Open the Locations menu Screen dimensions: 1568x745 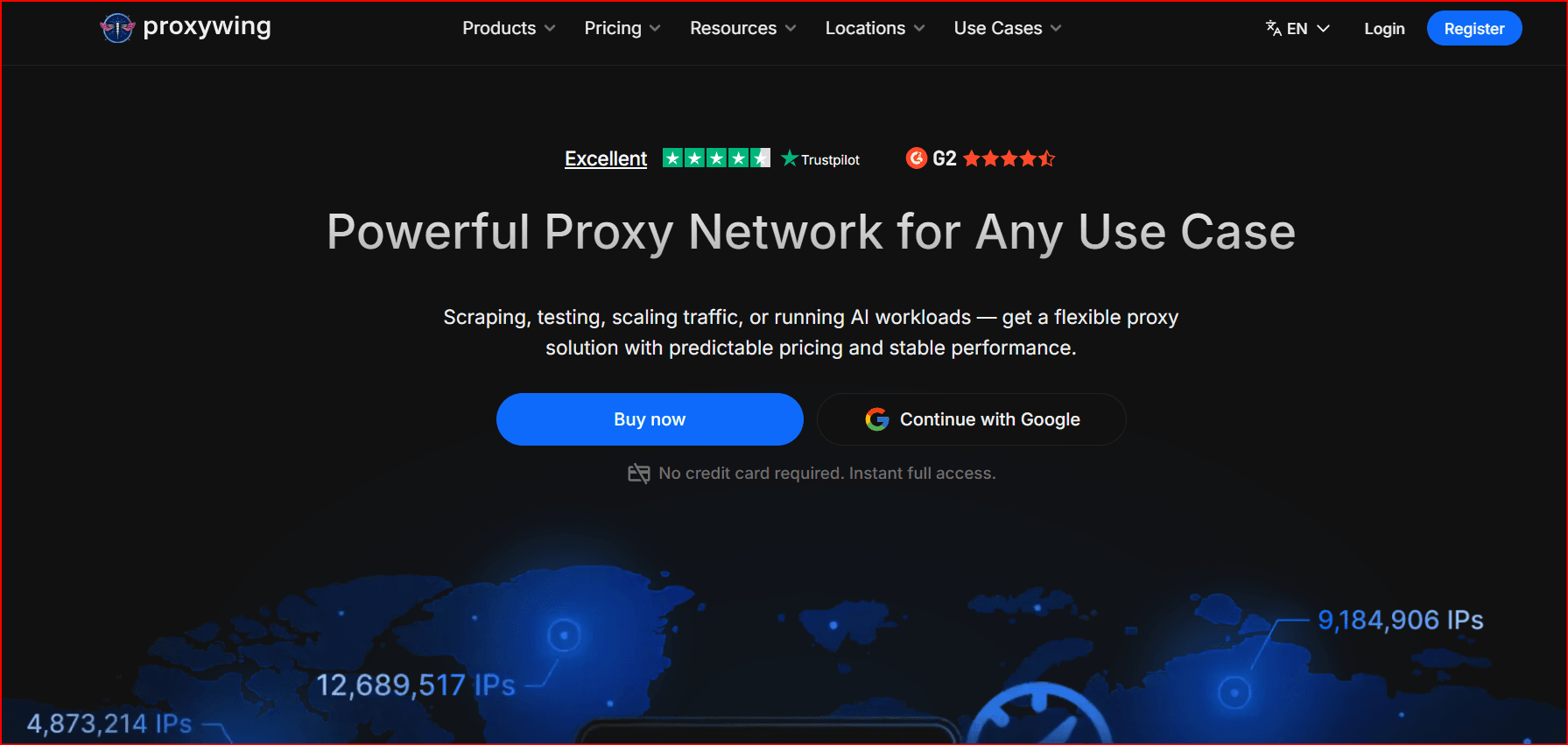pos(875,28)
